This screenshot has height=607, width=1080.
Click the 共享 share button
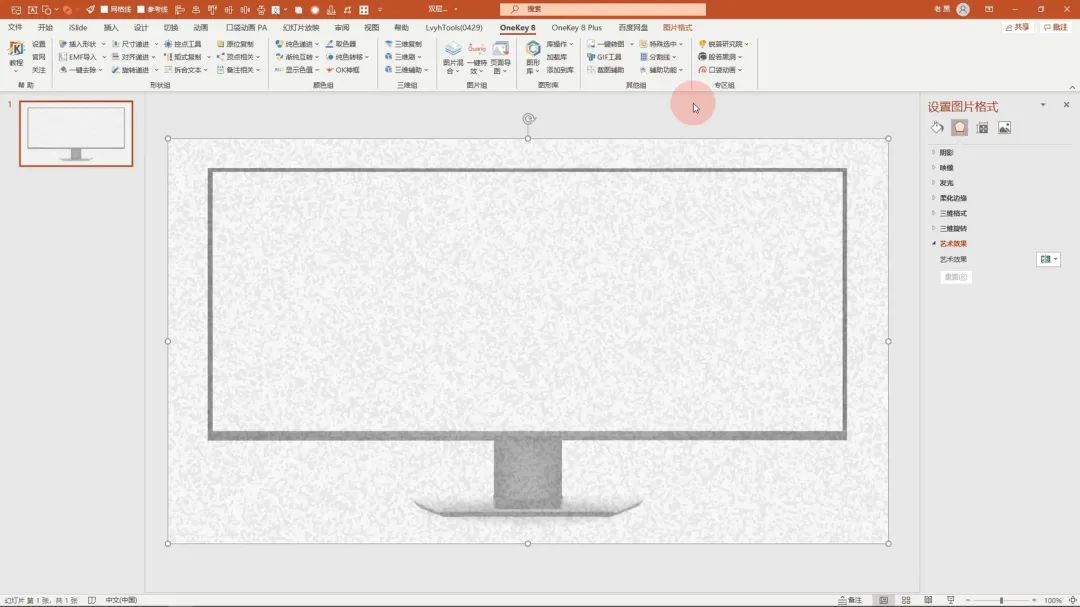click(x=1017, y=27)
